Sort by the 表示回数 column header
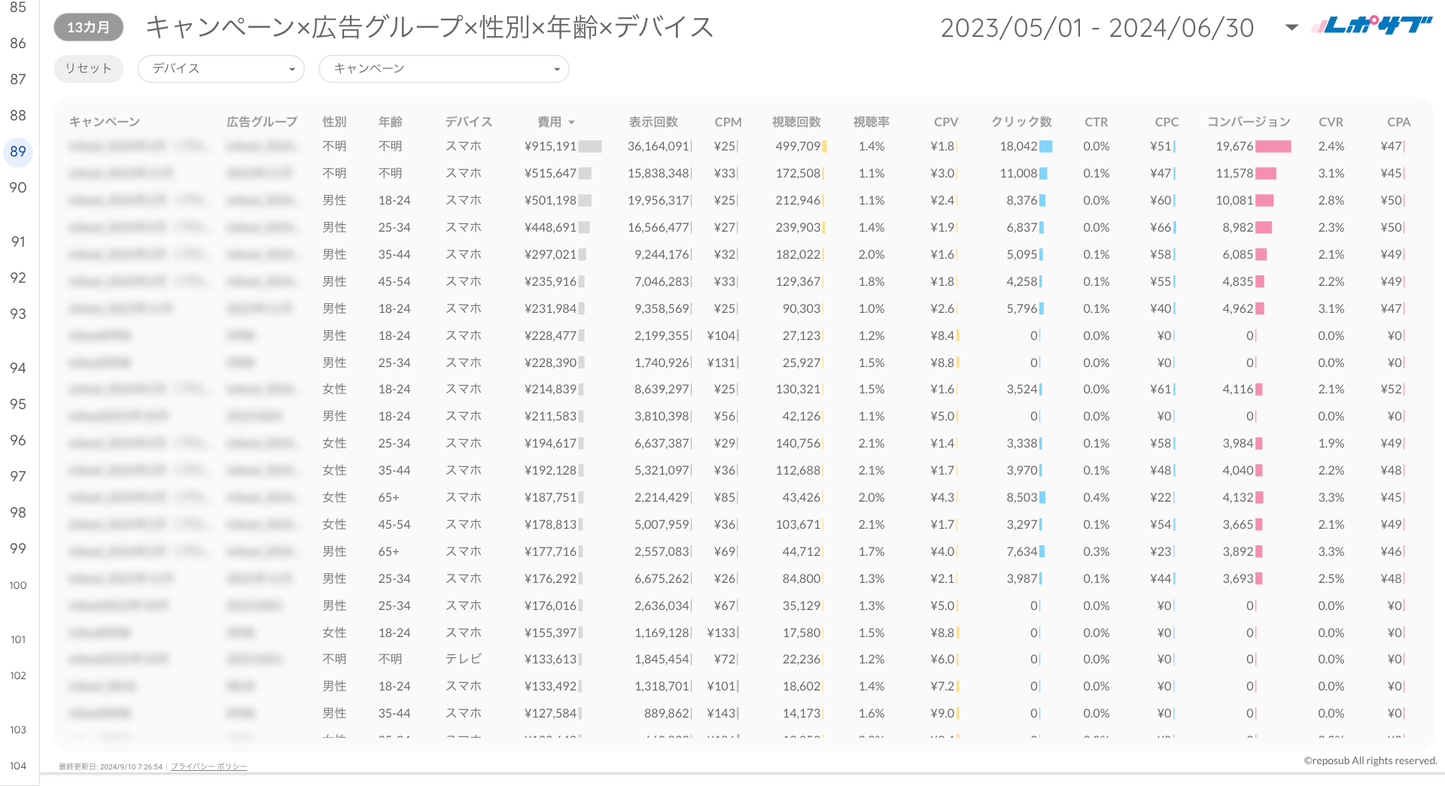 coord(653,122)
